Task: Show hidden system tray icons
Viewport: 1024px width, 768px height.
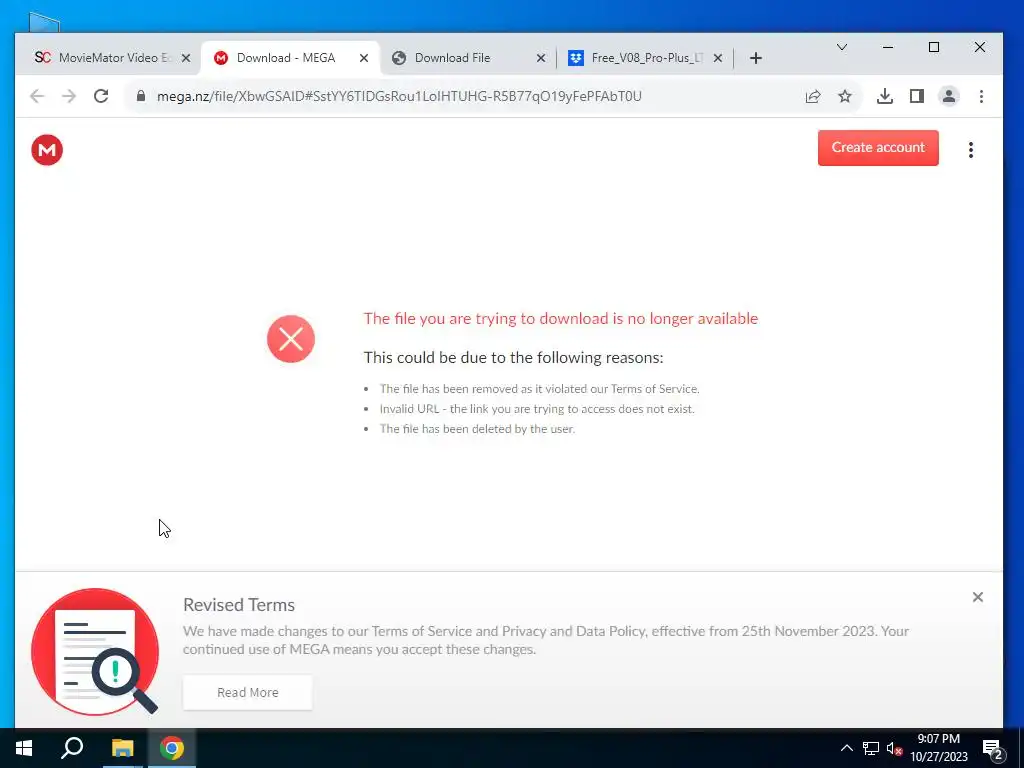Action: pos(846,748)
